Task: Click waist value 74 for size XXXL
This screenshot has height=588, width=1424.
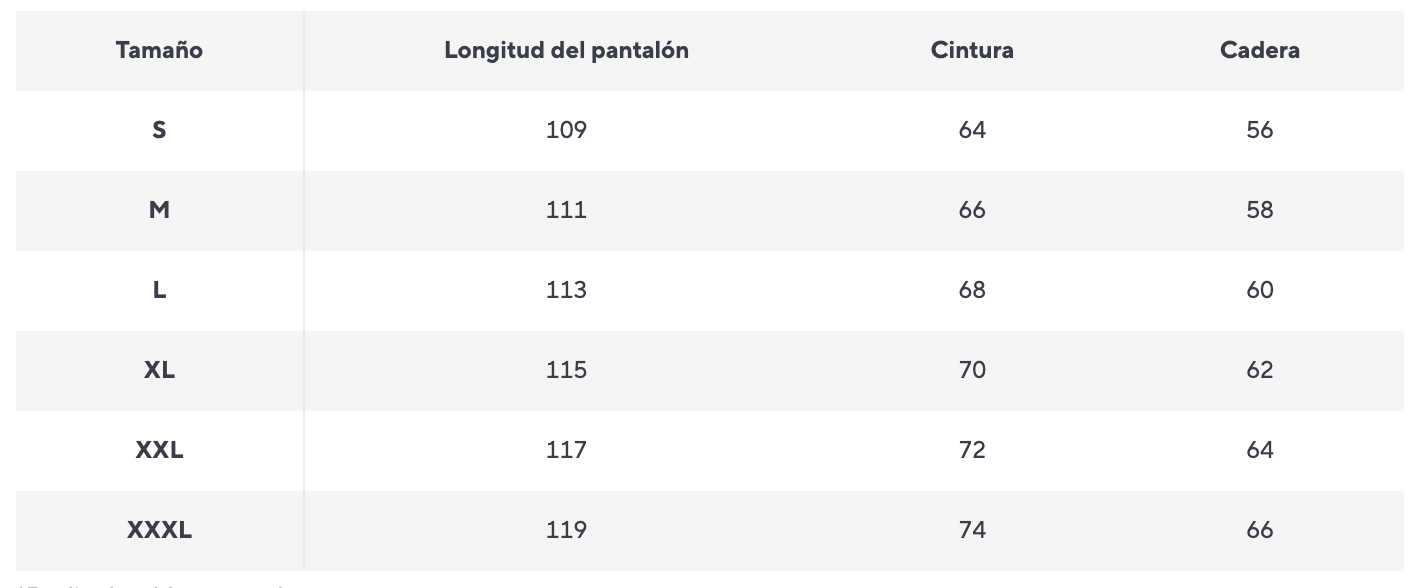Action: (x=972, y=530)
